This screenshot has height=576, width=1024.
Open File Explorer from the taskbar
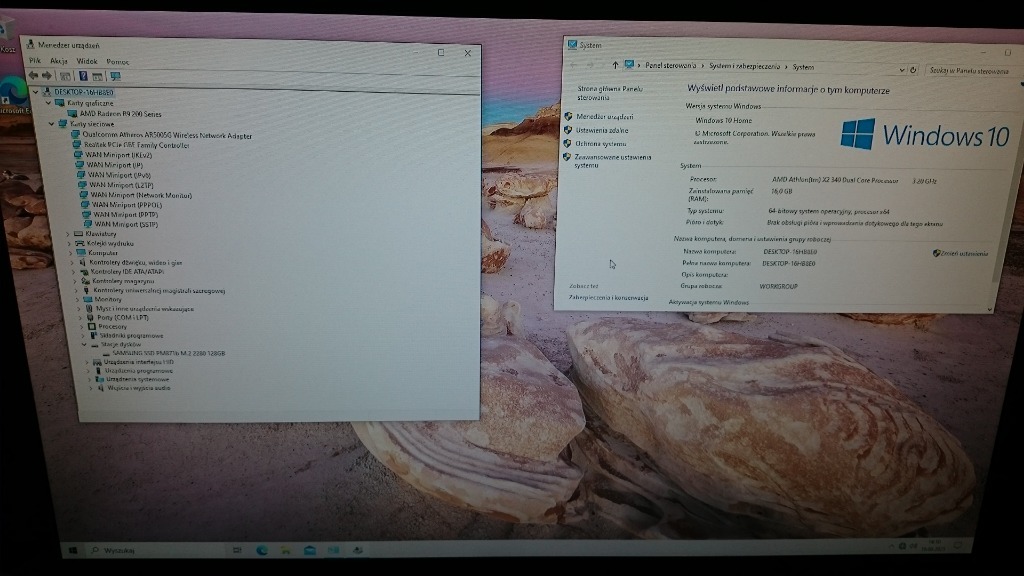coord(286,551)
